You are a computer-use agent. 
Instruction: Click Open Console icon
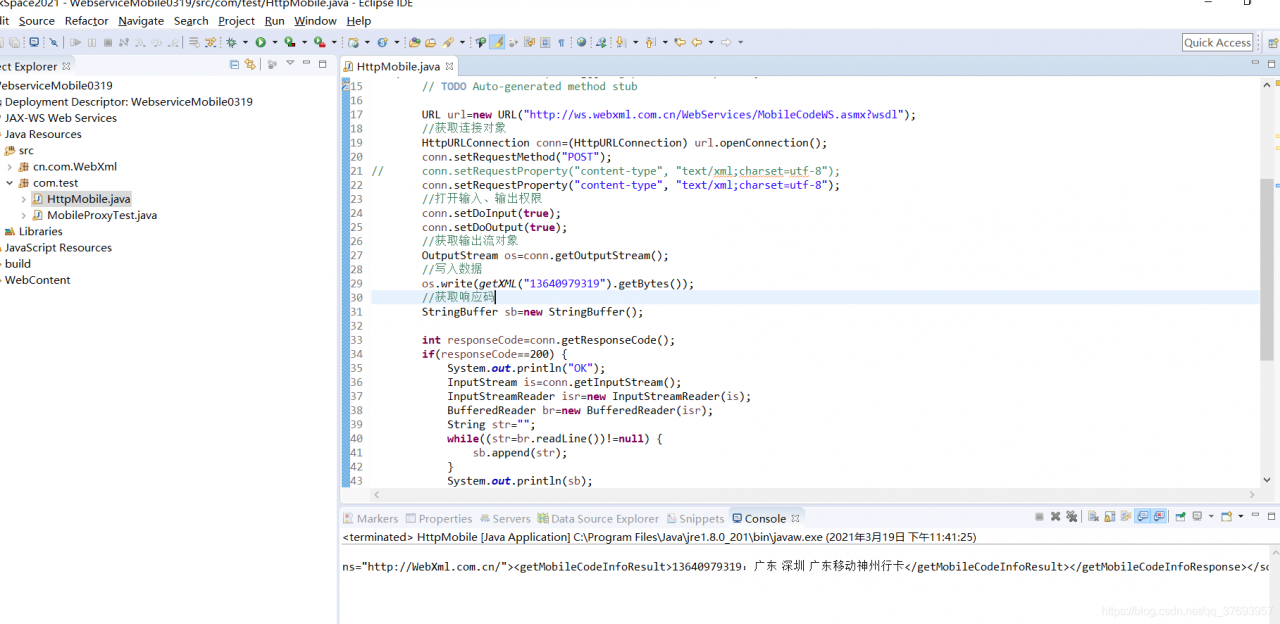tap(1227, 517)
